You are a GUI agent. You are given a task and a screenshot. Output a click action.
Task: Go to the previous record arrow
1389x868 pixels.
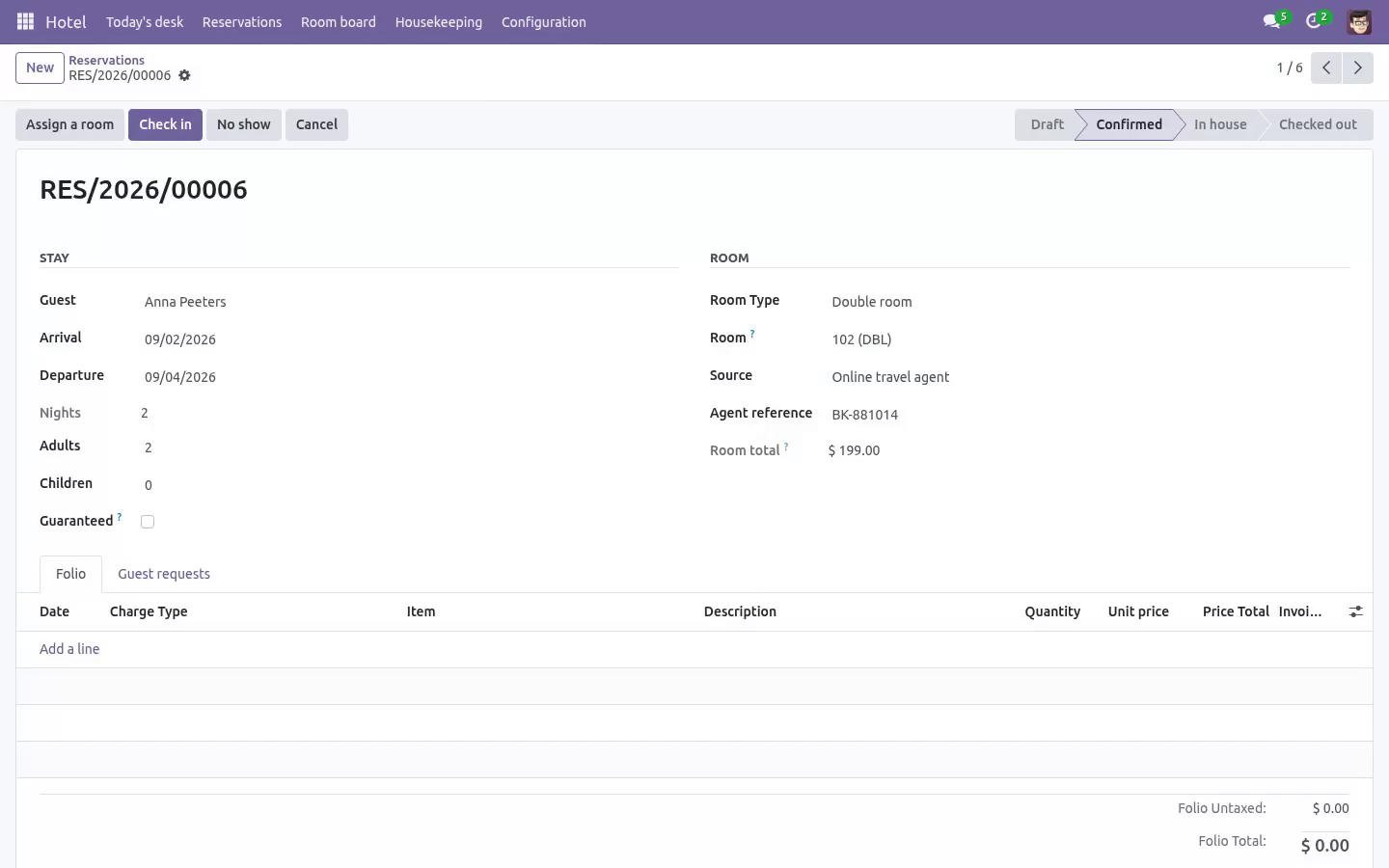[1326, 68]
